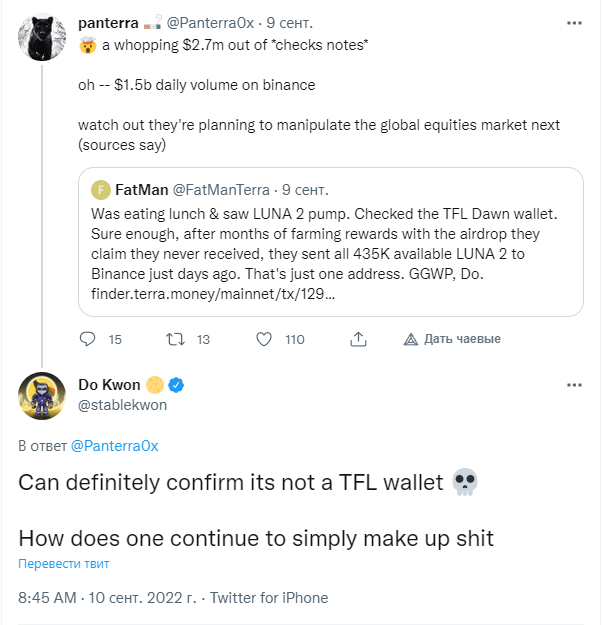
Task: Open more options on Do Kwon's tweet
Action: (574, 385)
